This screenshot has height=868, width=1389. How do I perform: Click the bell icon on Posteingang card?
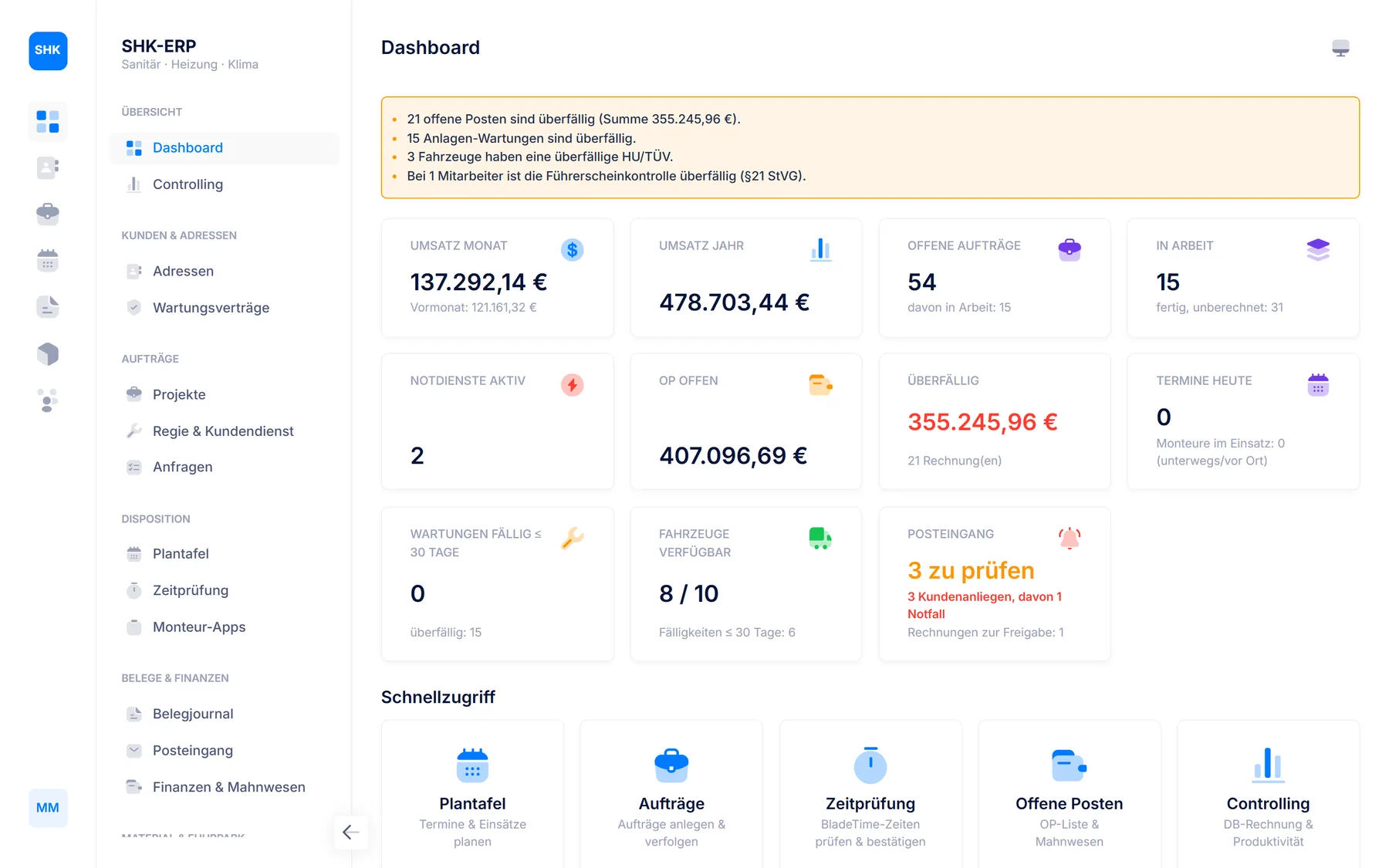pos(1070,538)
